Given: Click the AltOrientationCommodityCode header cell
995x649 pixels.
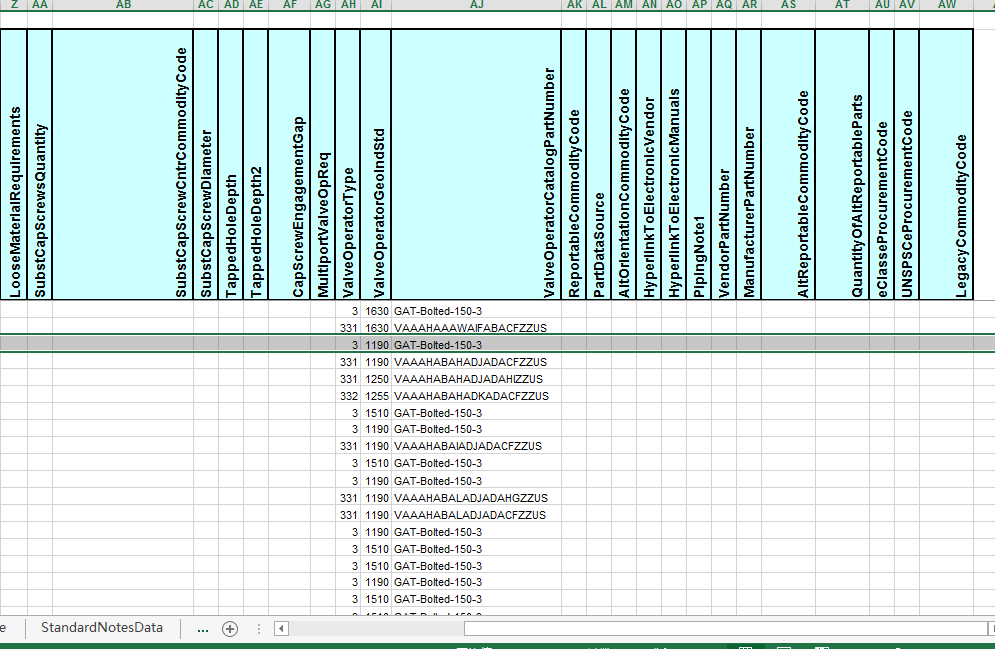Looking at the screenshot, I should (x=624, y=164).
